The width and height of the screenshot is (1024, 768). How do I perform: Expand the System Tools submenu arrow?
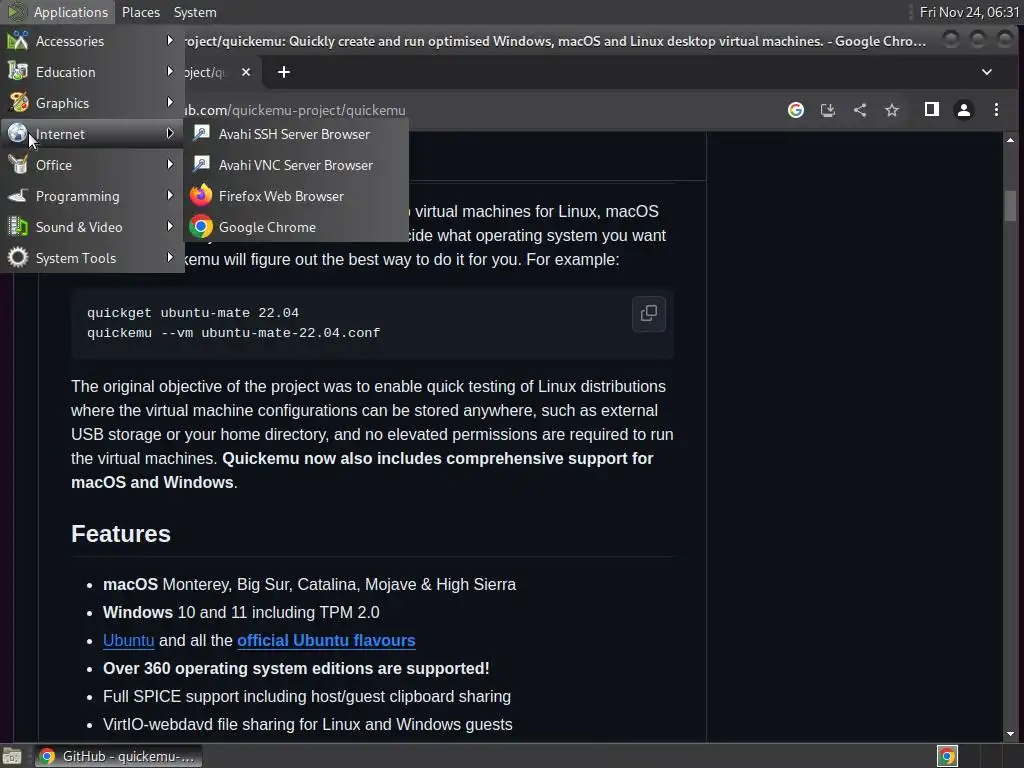pos(170,257)
